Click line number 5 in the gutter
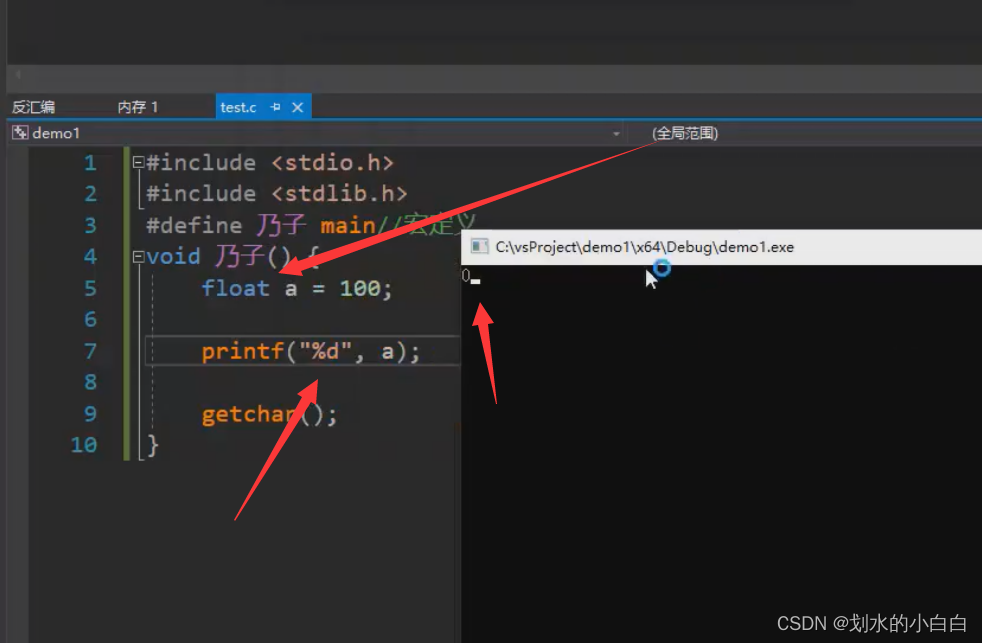This screenshot has width=982, height=643. (x=91, y=288)
